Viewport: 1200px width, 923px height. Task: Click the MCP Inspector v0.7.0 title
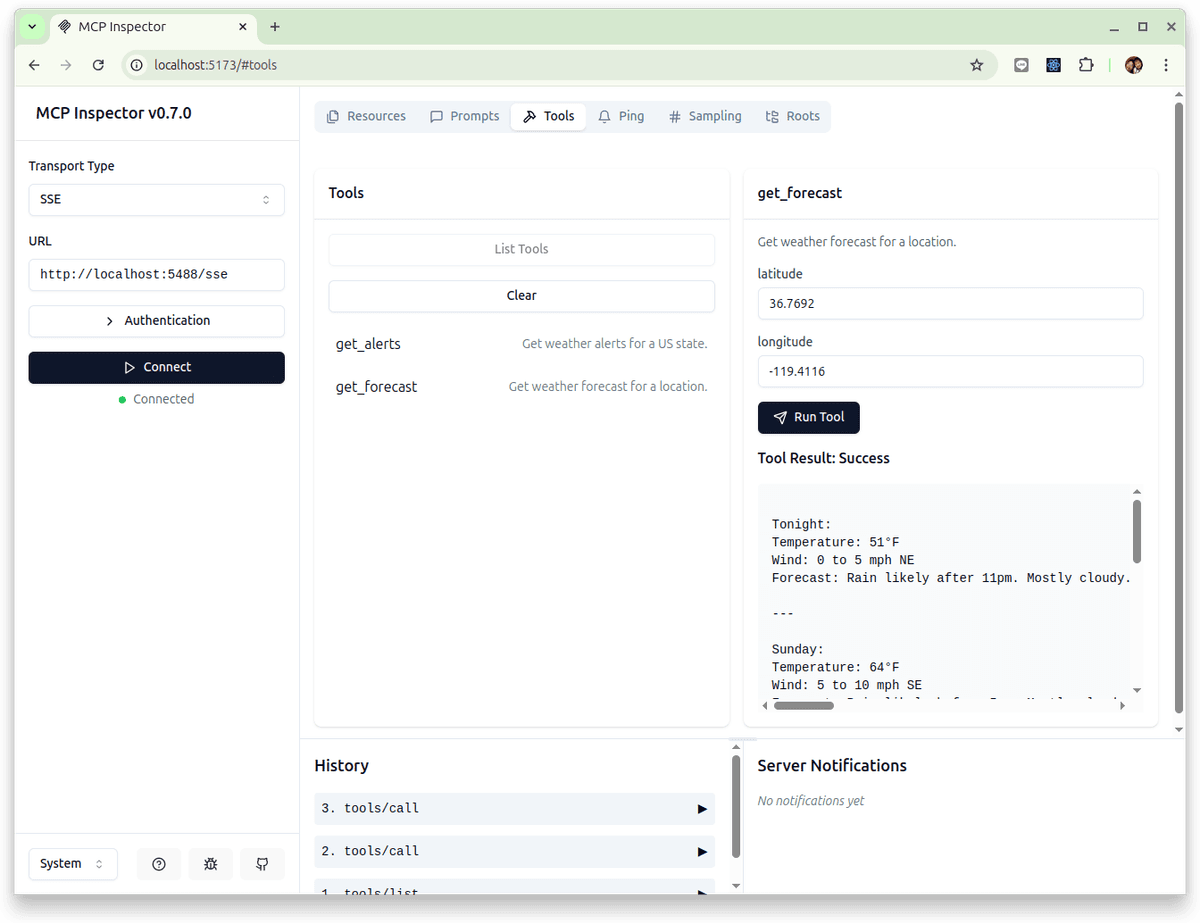pyautogui.click(x=114, y=113)
